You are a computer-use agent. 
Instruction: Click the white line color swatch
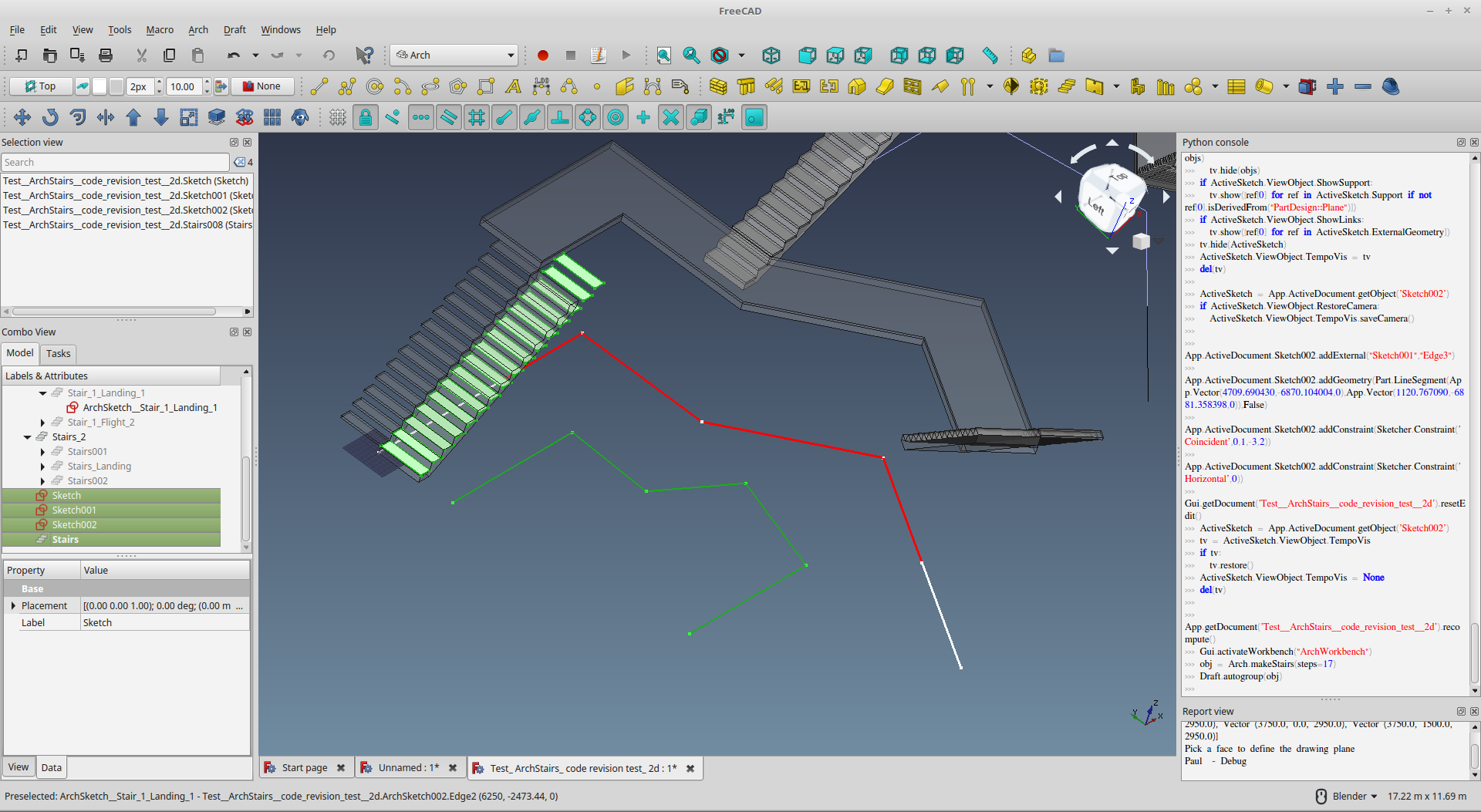tap(100, 86)
